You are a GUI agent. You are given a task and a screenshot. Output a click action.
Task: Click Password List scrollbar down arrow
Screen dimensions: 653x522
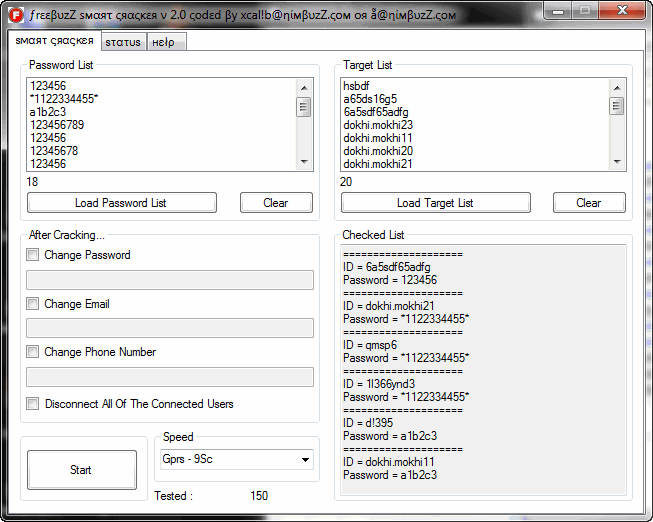point(304,162)
